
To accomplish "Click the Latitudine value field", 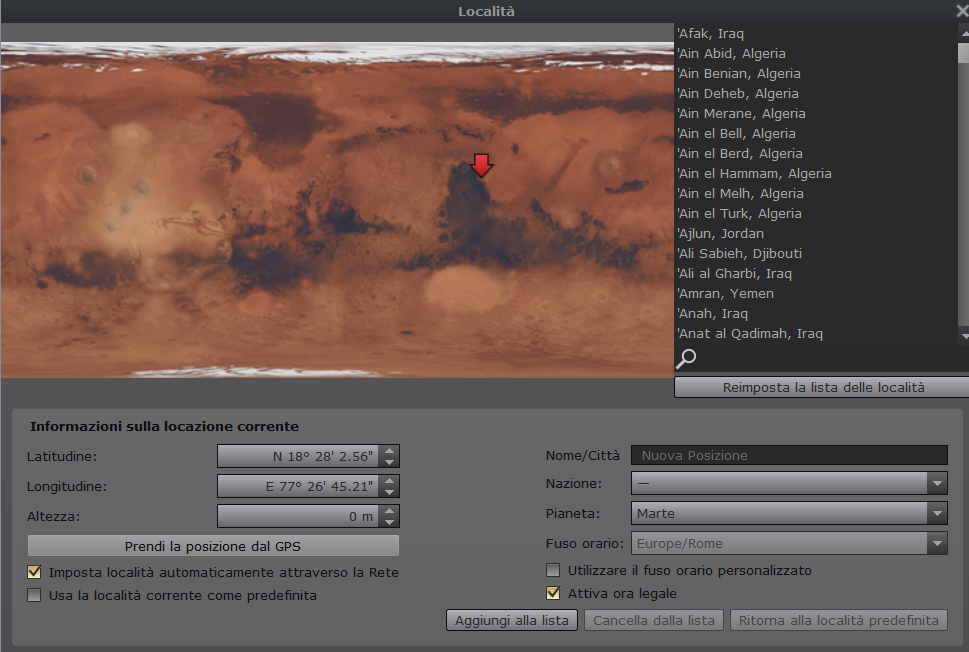I will click(299, 456).
